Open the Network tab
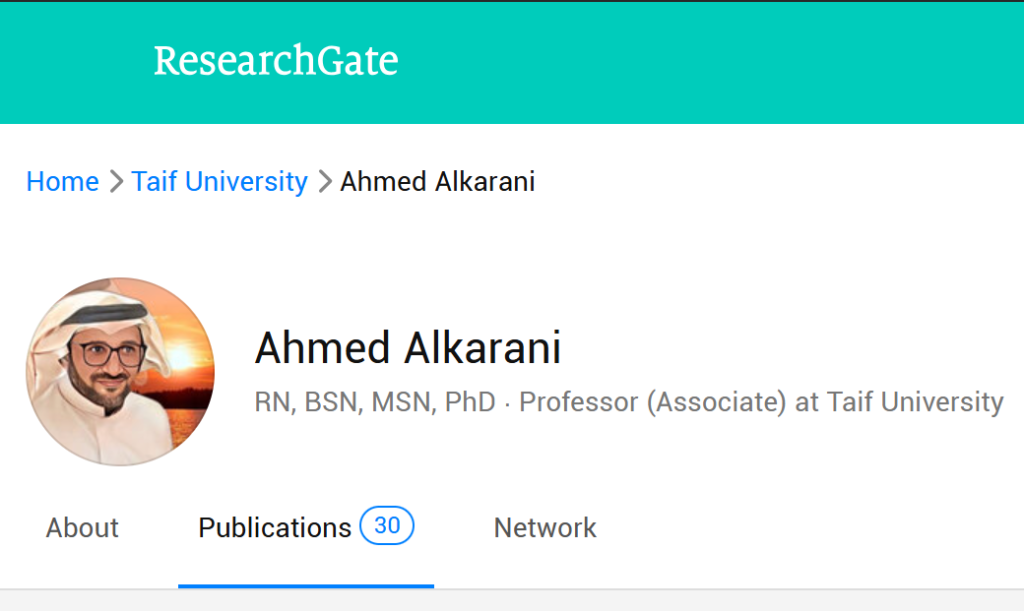 545,528
